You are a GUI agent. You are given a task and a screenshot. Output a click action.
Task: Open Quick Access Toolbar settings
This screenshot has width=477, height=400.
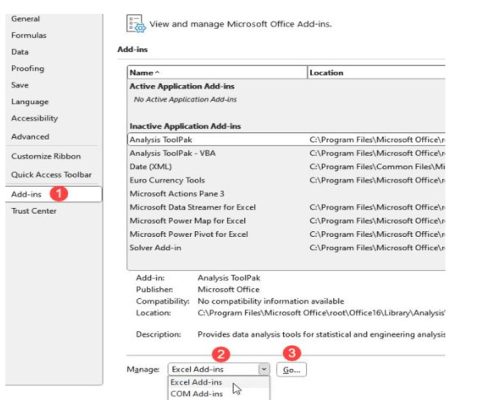tap(51, 175)
